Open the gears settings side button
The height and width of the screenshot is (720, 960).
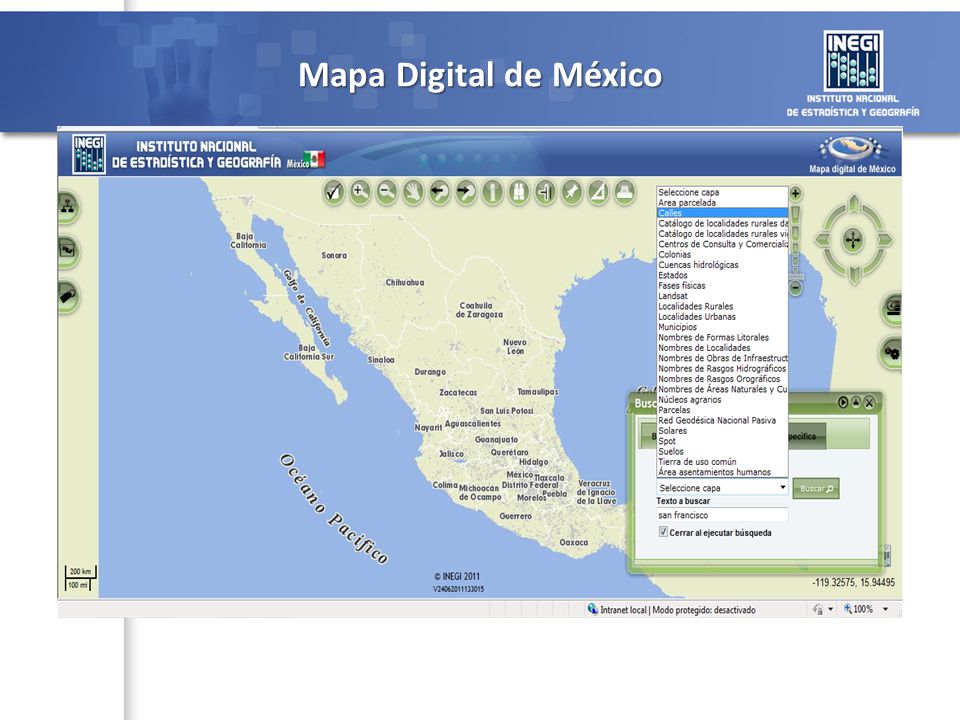891,353
